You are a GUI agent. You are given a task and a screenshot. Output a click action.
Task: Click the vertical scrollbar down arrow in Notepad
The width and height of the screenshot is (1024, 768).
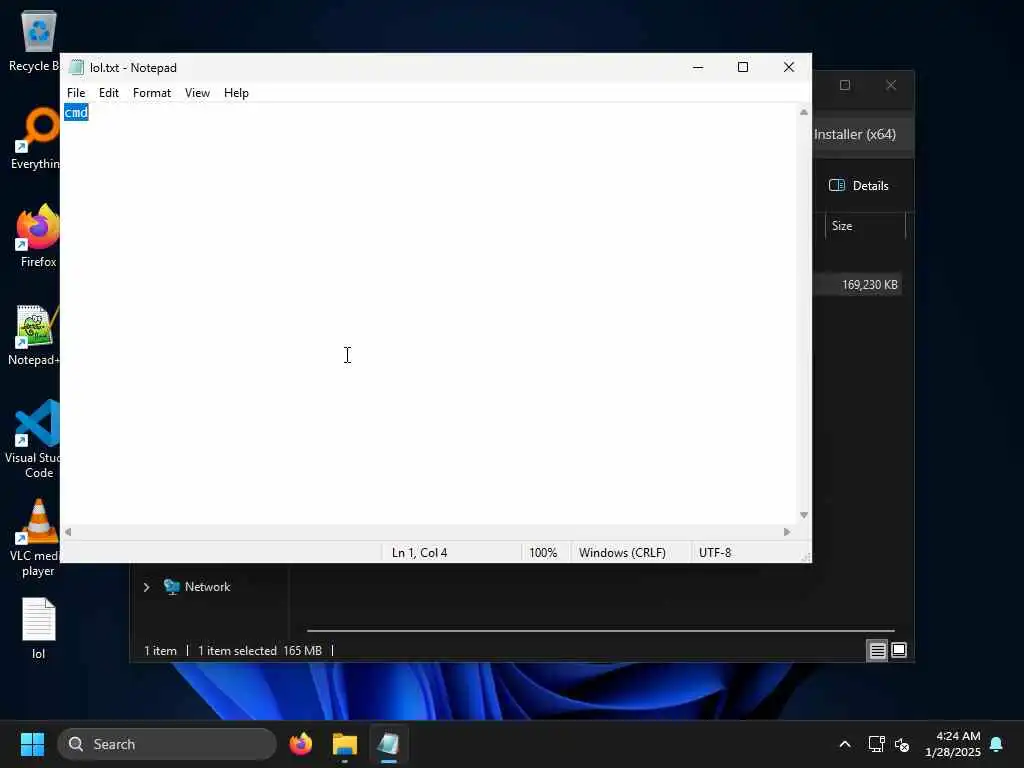[x=803, y=515]
